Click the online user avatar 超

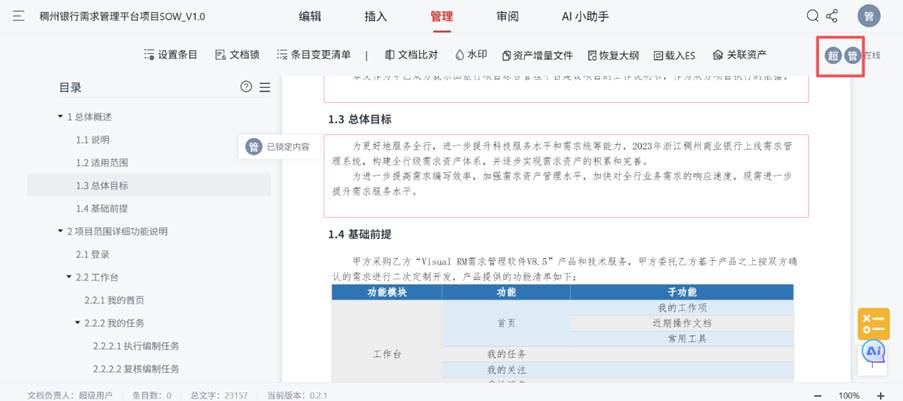point(833,56)
